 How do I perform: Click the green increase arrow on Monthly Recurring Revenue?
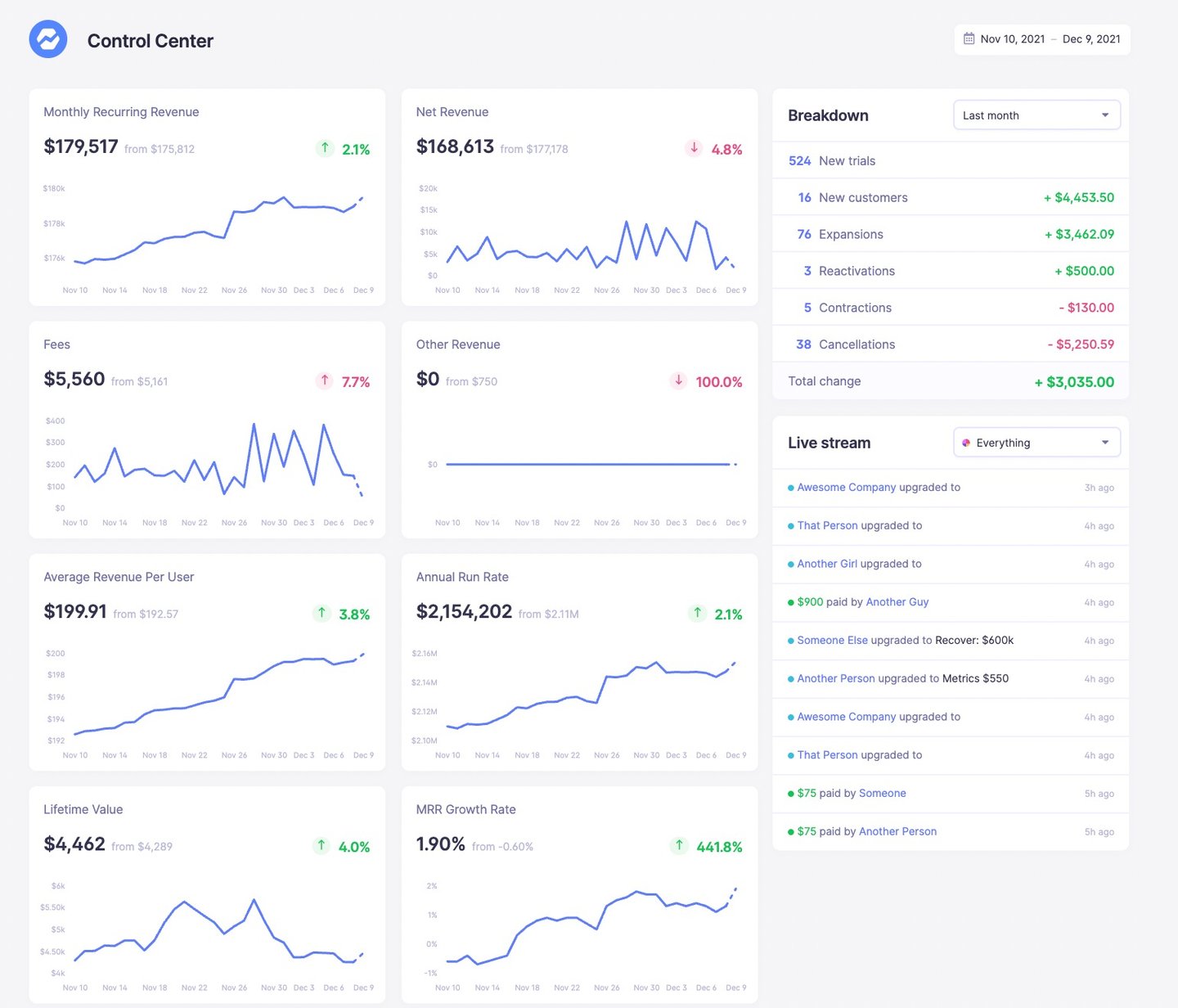point(324,149)
